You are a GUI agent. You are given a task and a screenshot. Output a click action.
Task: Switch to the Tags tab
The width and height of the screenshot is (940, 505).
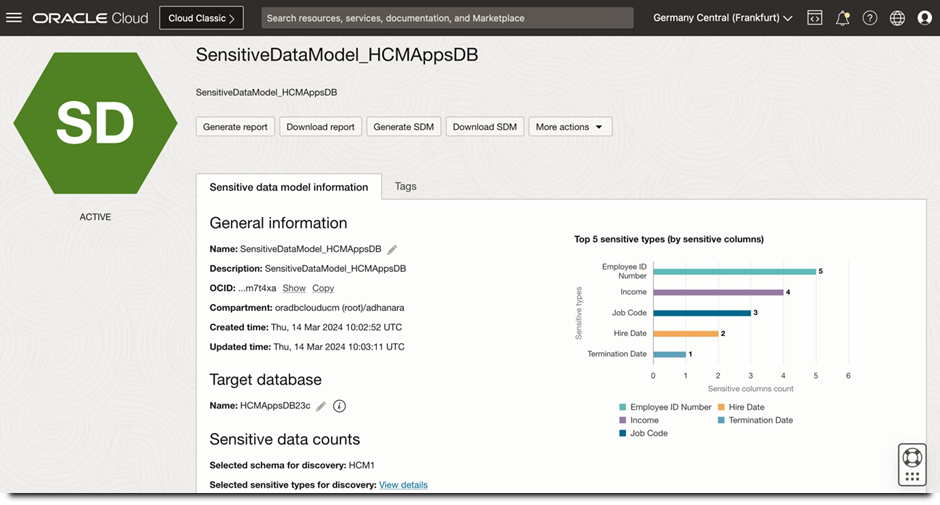[x=405, y=187]
